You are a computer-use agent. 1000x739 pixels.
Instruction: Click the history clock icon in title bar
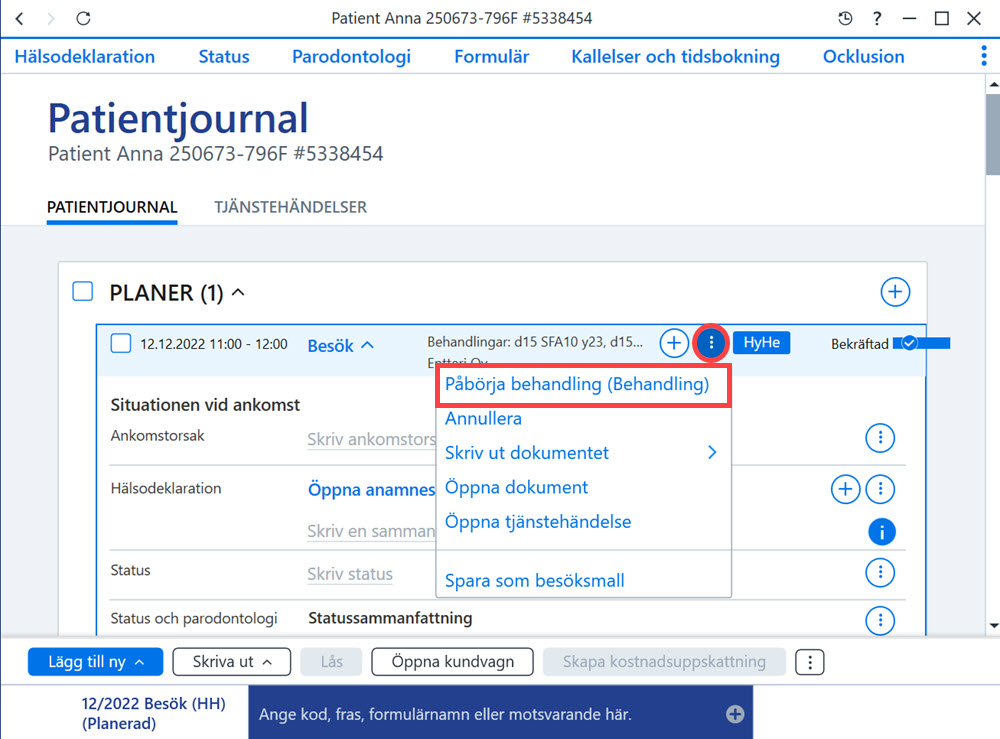tap(844, 18)
